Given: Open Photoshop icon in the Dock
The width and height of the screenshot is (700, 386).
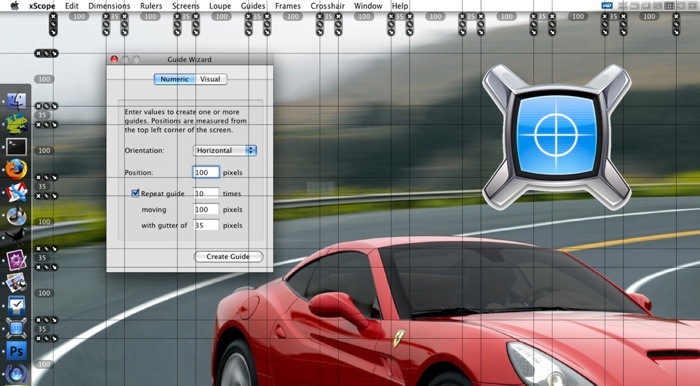Looking at the screenshot, I should [x=17, y=351].
